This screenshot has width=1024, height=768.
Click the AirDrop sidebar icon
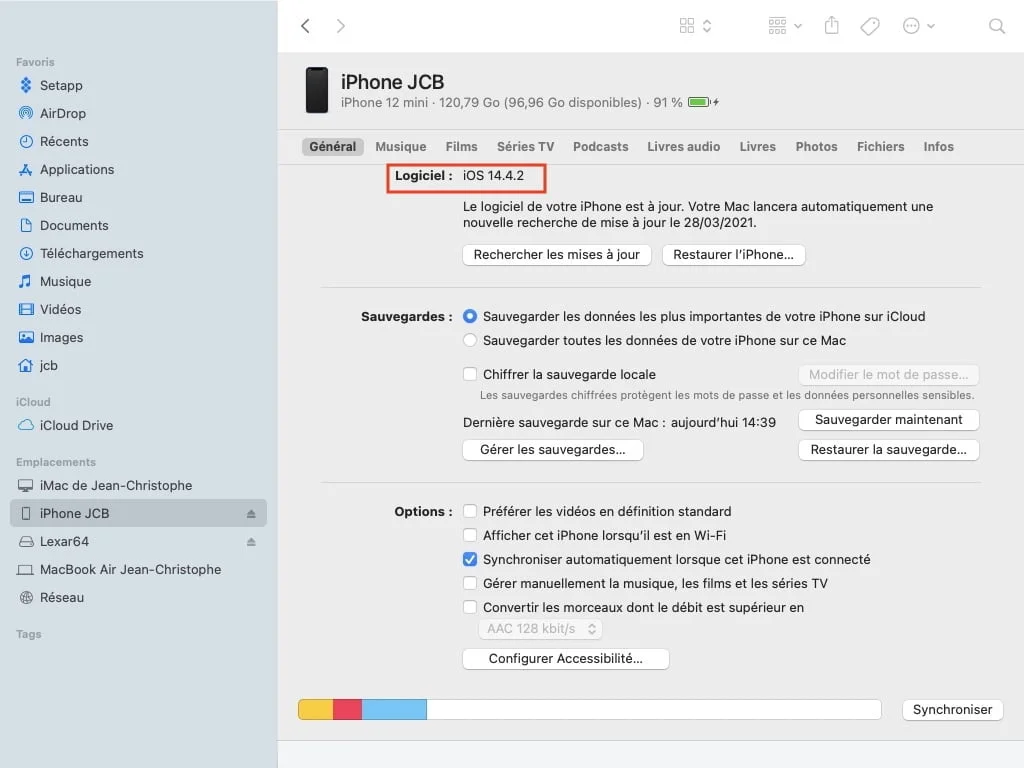click(x=25, y=114)
